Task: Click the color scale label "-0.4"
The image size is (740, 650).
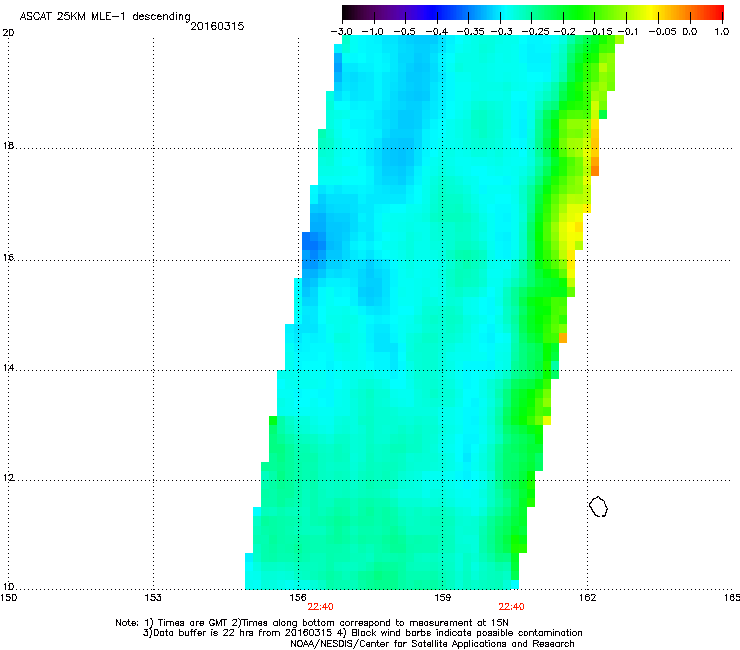Action: [437, 32]
